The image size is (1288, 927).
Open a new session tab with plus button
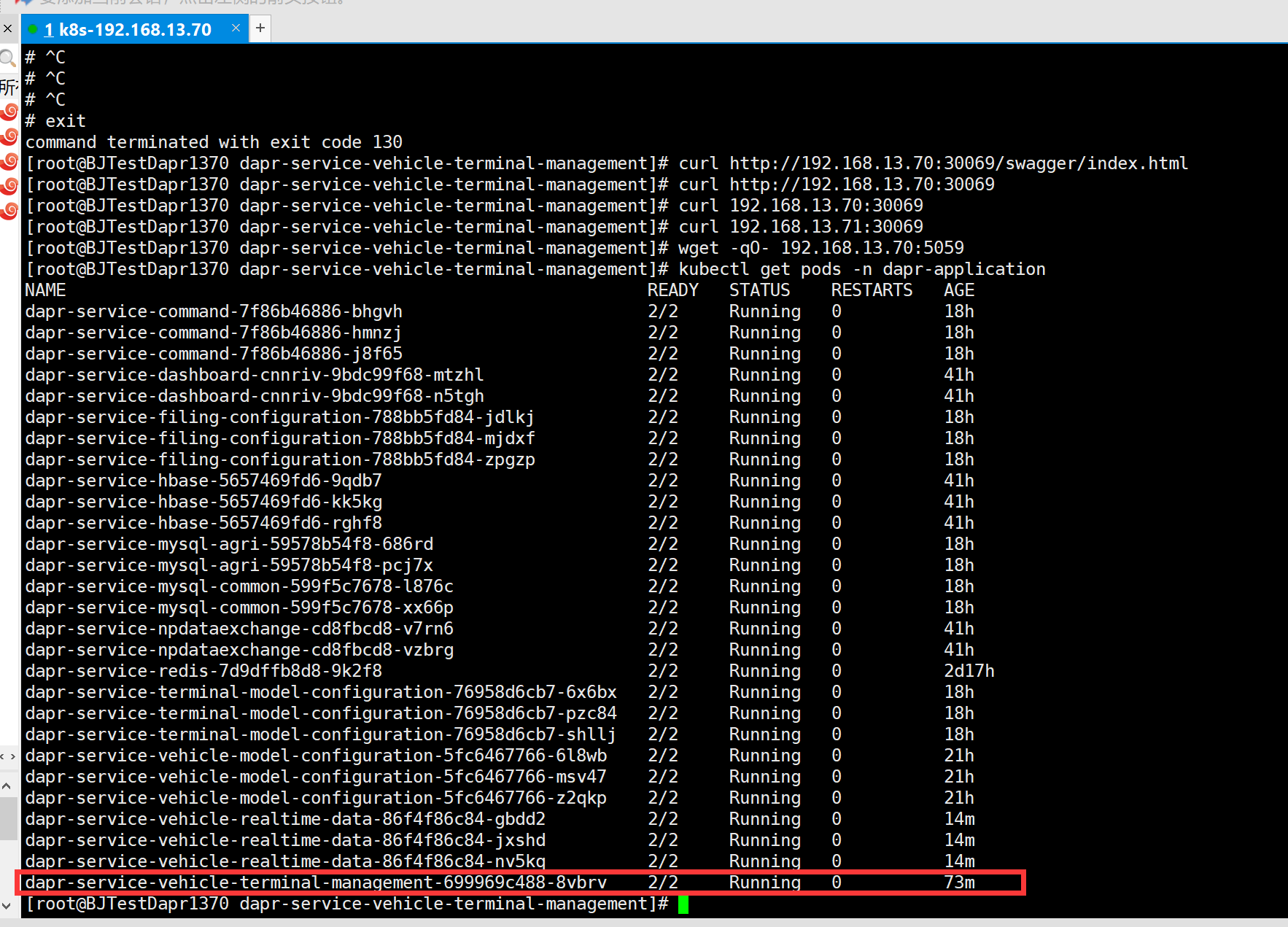tap(260, 28)
